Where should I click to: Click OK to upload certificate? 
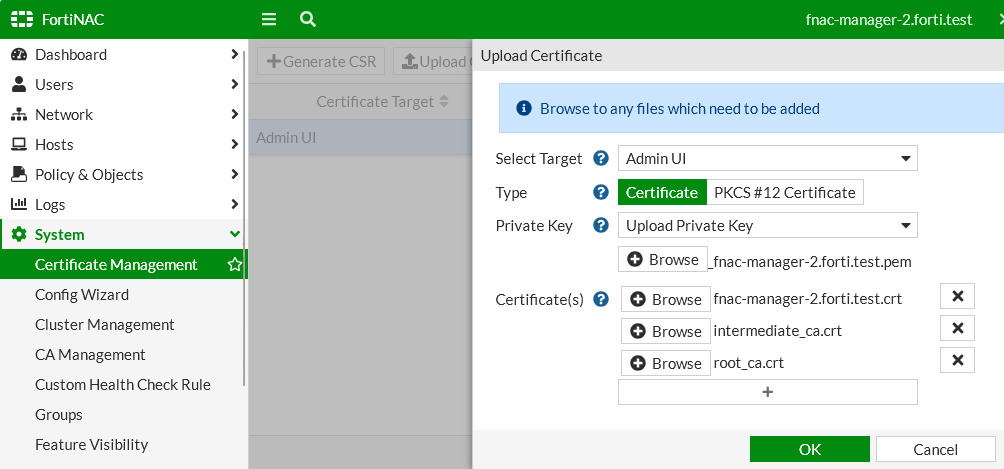click(810, 449)
